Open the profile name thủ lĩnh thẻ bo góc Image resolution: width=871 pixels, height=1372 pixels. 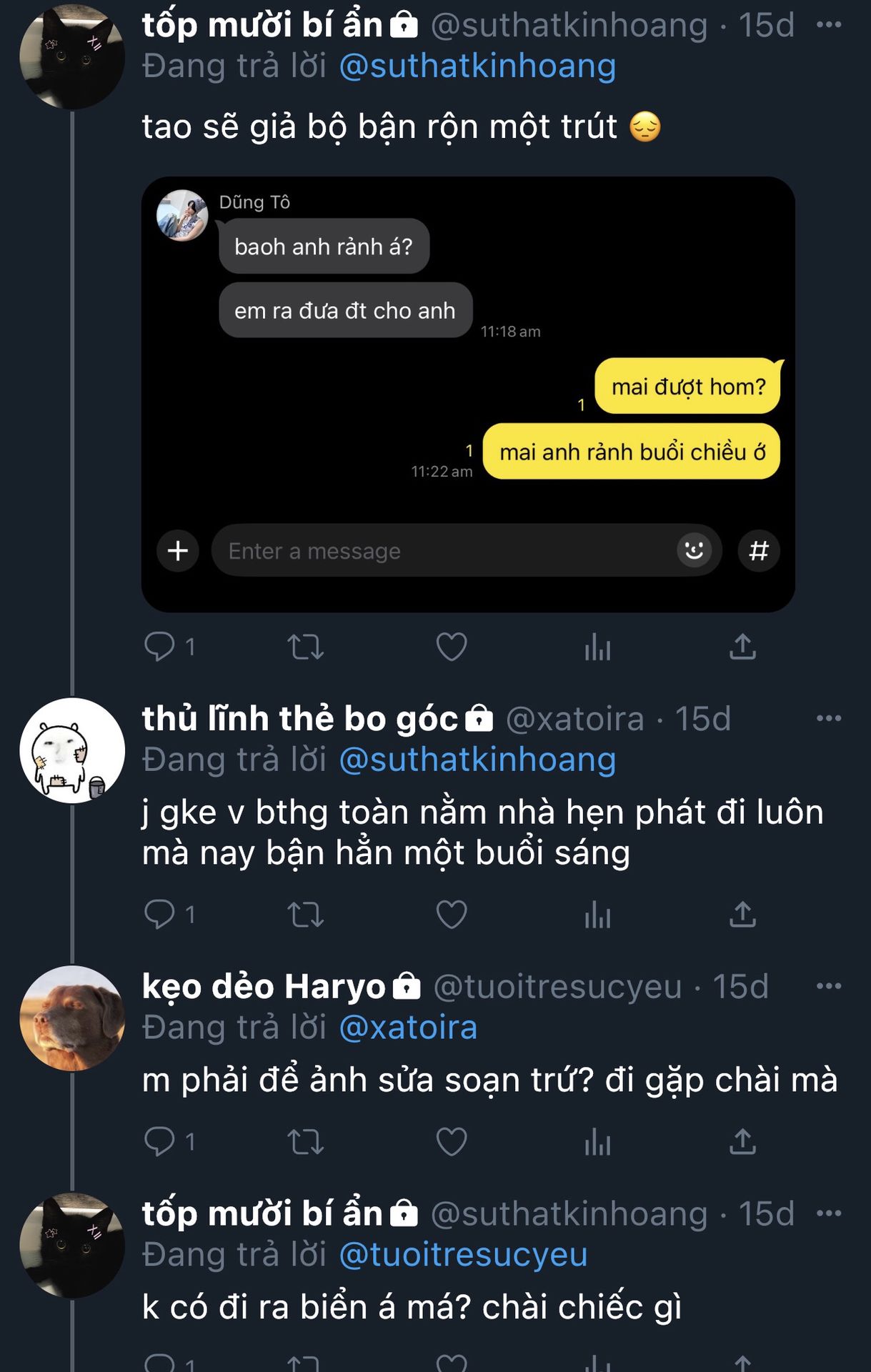click(300, 718)
